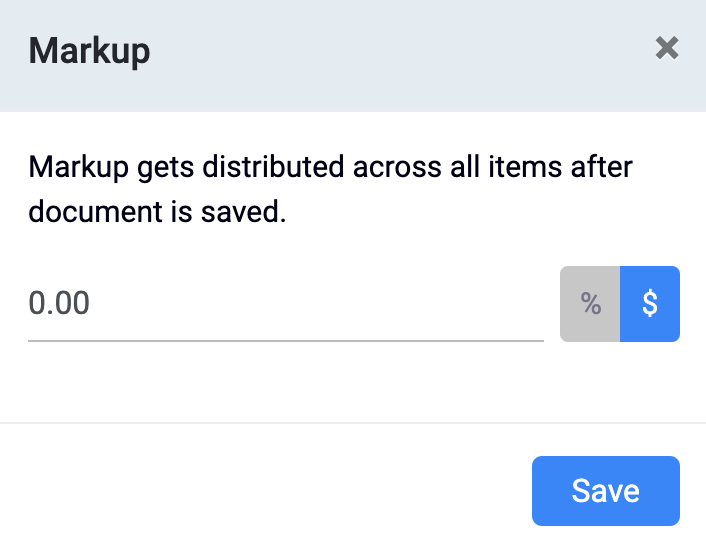Hit the gray percent button
This screenshot has height=548, width=706.
pos(591,304)
